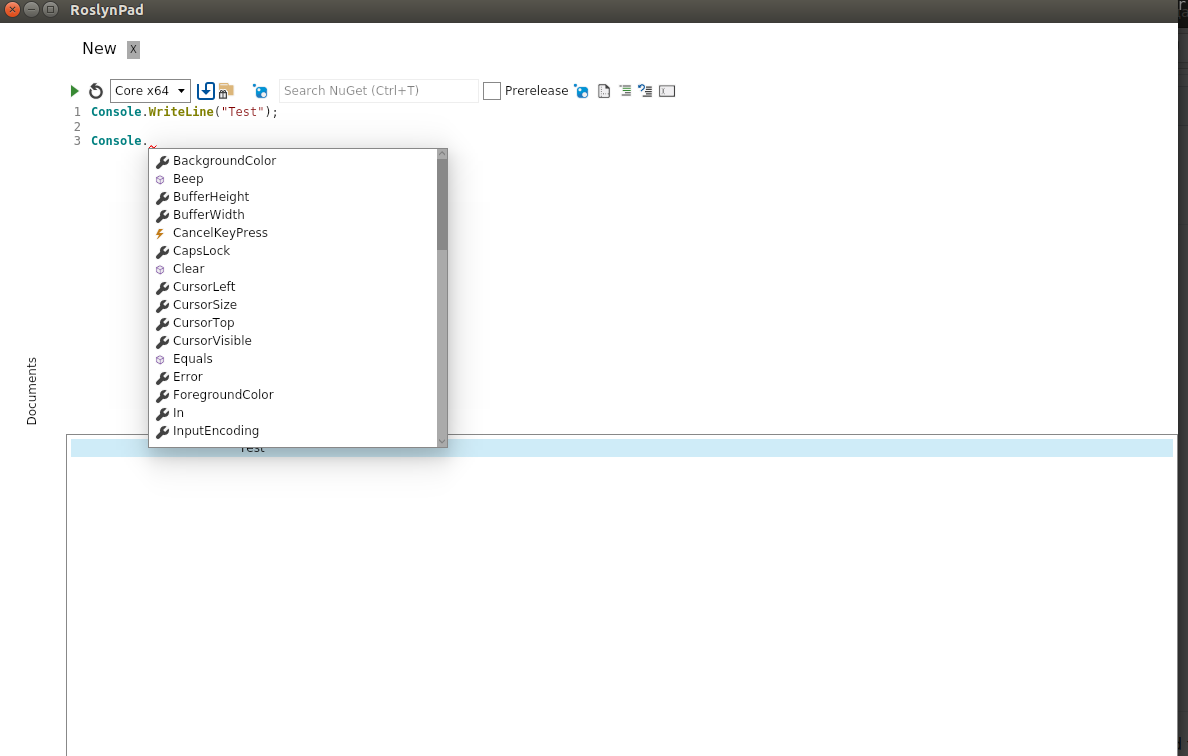Image resolution: width=1188 pixels, height=756 pixels.
Task: Open a saved script file
Action: [x=226, y=90]
